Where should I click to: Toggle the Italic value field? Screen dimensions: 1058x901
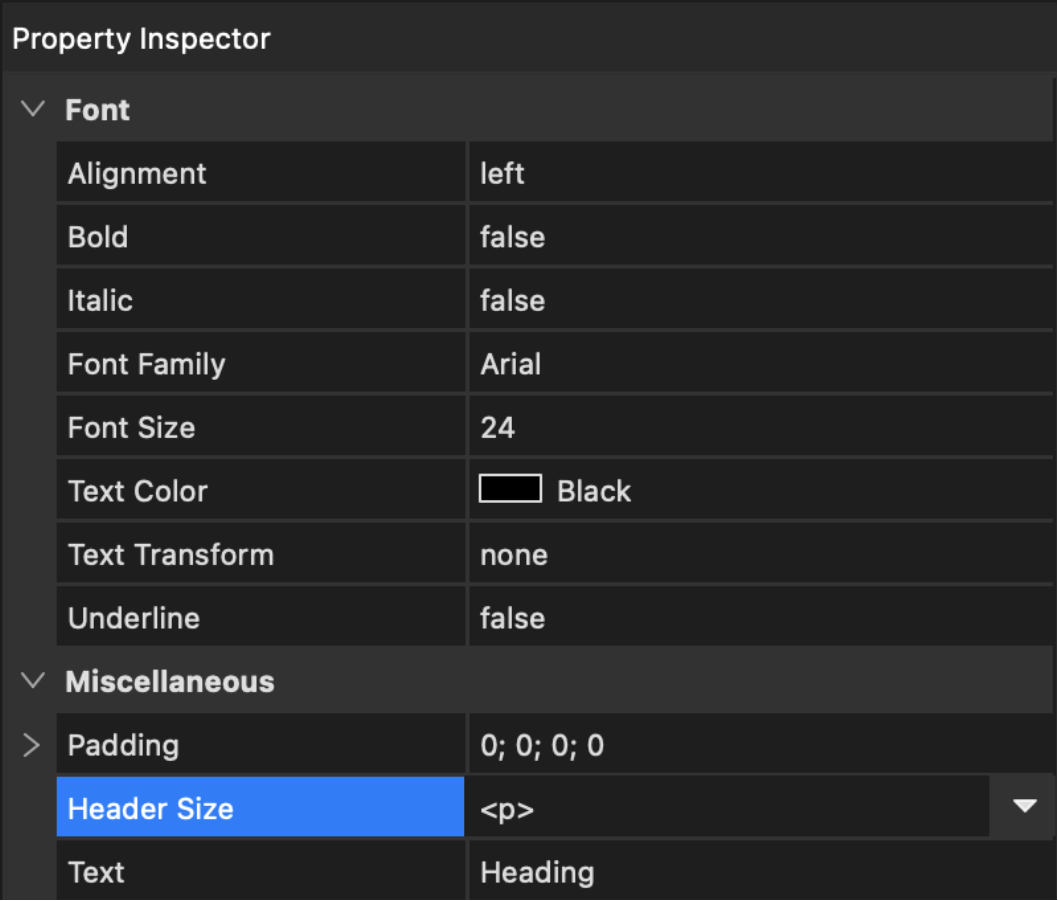pyautogui.click(x=512, y=301)
